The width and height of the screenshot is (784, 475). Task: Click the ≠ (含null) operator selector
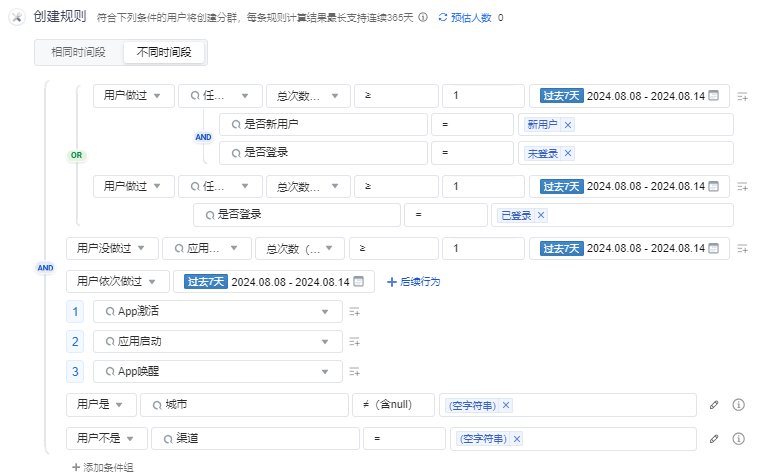click(x=394, y=405)
